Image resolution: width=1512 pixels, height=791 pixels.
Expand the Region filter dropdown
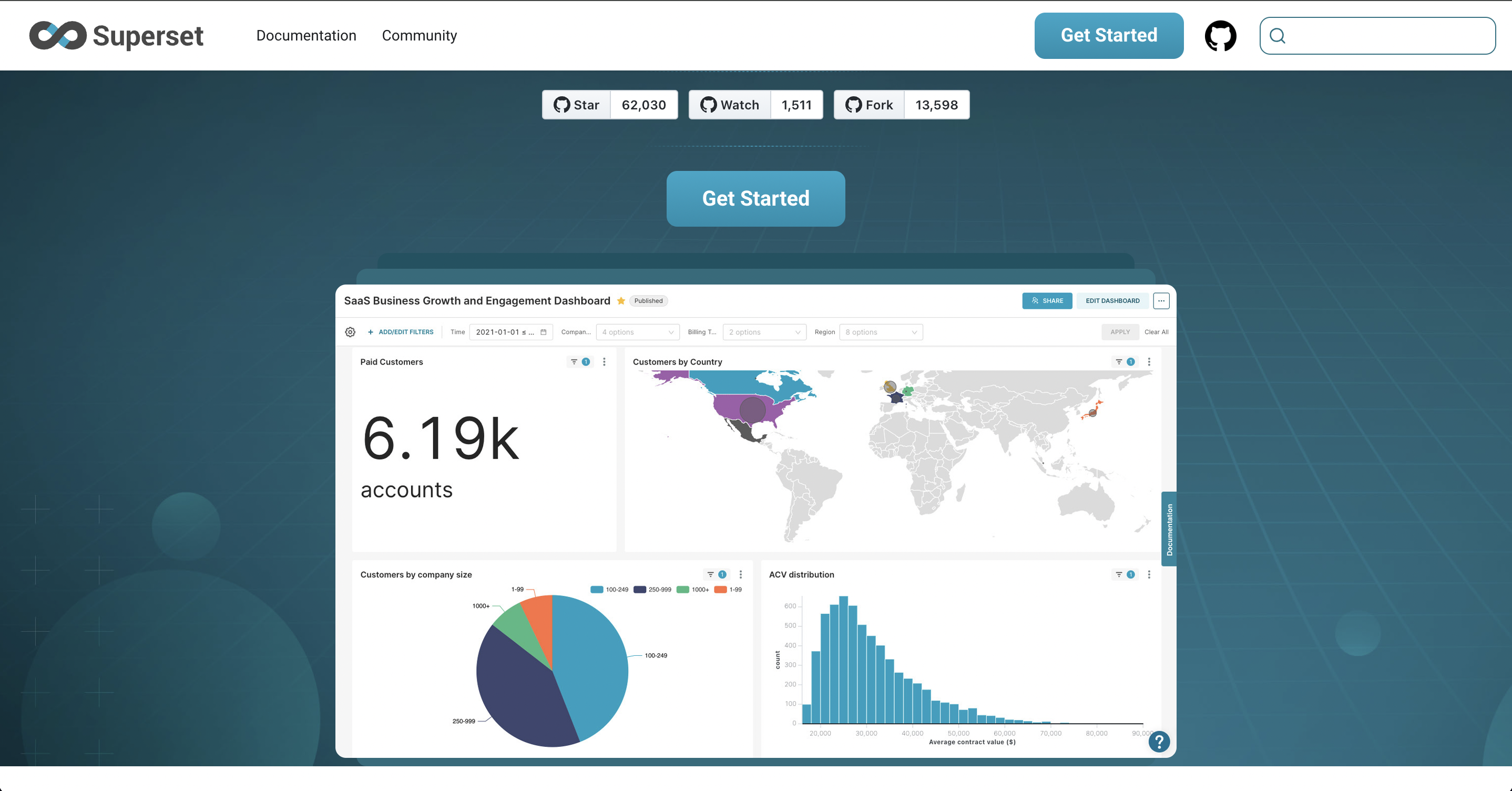coord(880,332)
